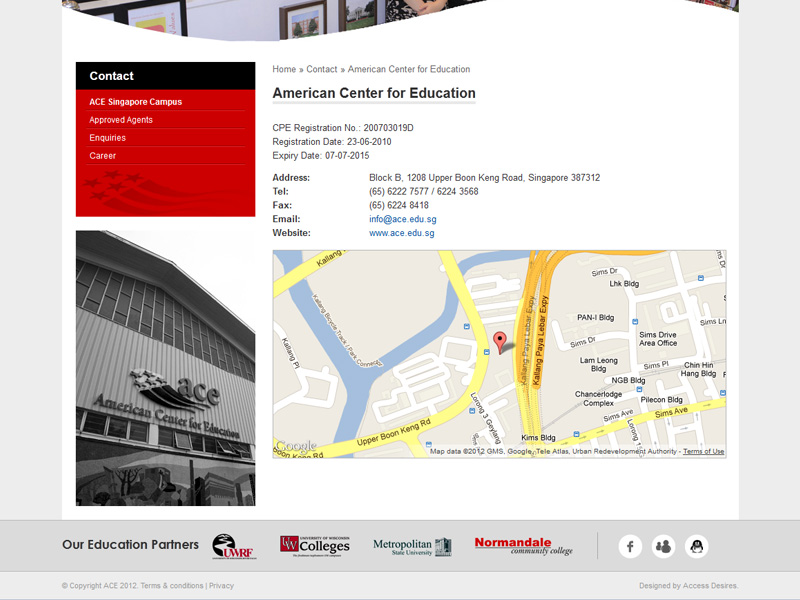Click the red location pin on the map
This screenshot has height=600, width=800.
coord(500,342)
